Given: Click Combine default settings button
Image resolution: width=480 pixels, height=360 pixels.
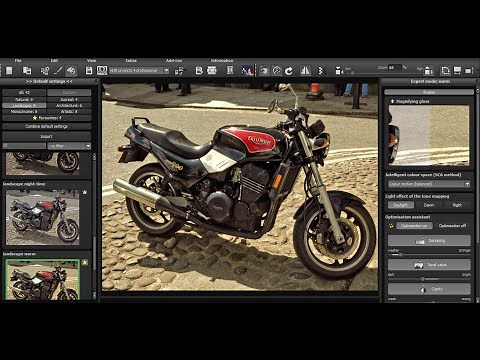Looking at the screenshot, I should [x=47, y=127].
